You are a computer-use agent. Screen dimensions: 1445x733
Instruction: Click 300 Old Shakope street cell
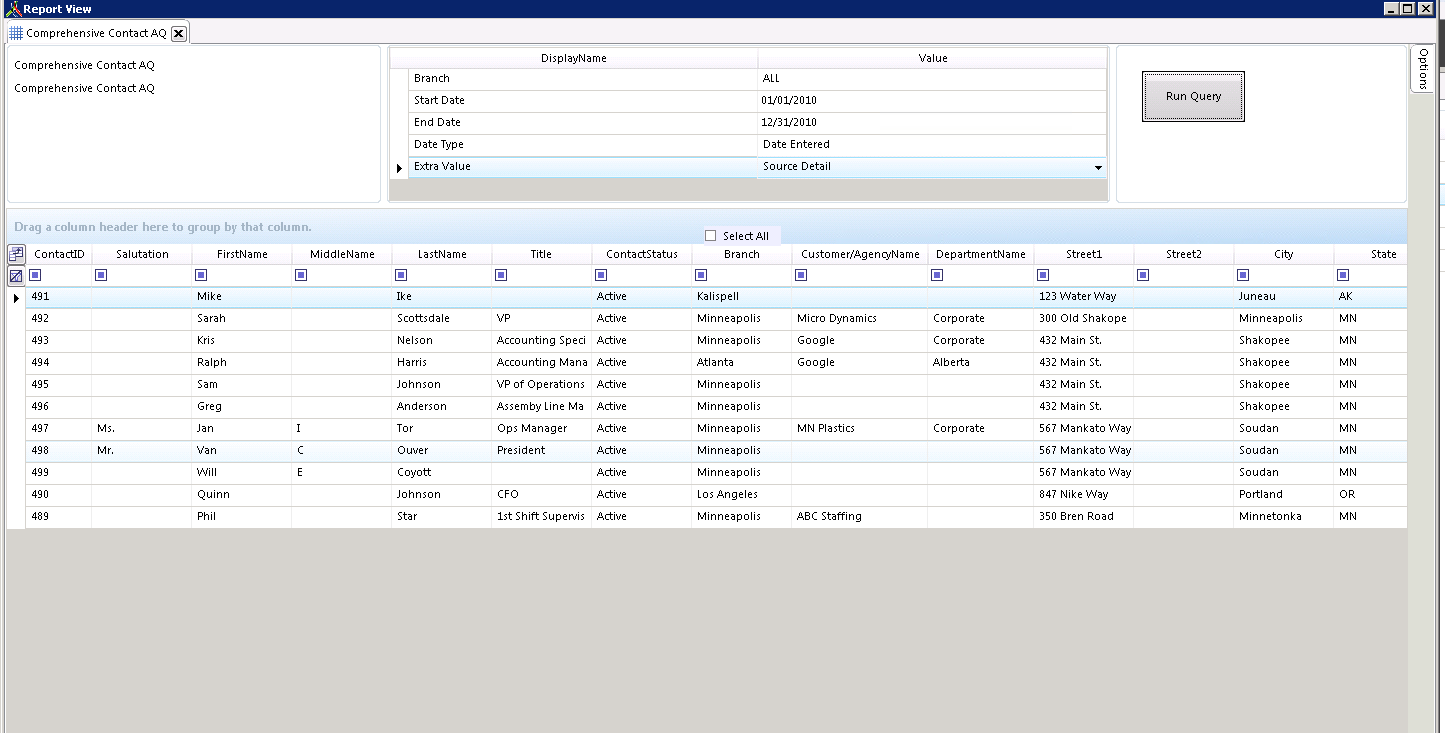[1084, 318]
